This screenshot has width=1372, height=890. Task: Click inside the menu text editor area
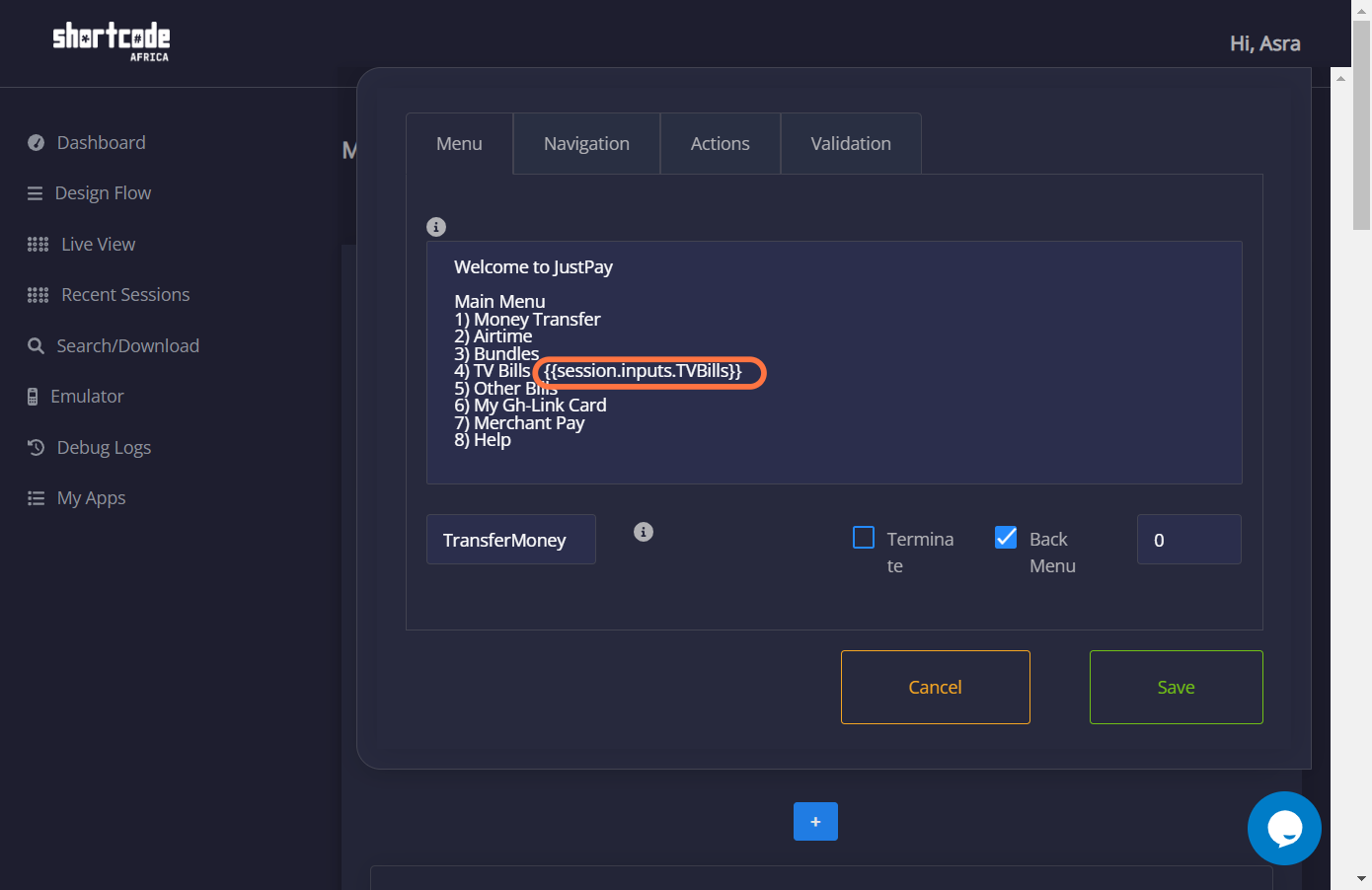(834, 363)
